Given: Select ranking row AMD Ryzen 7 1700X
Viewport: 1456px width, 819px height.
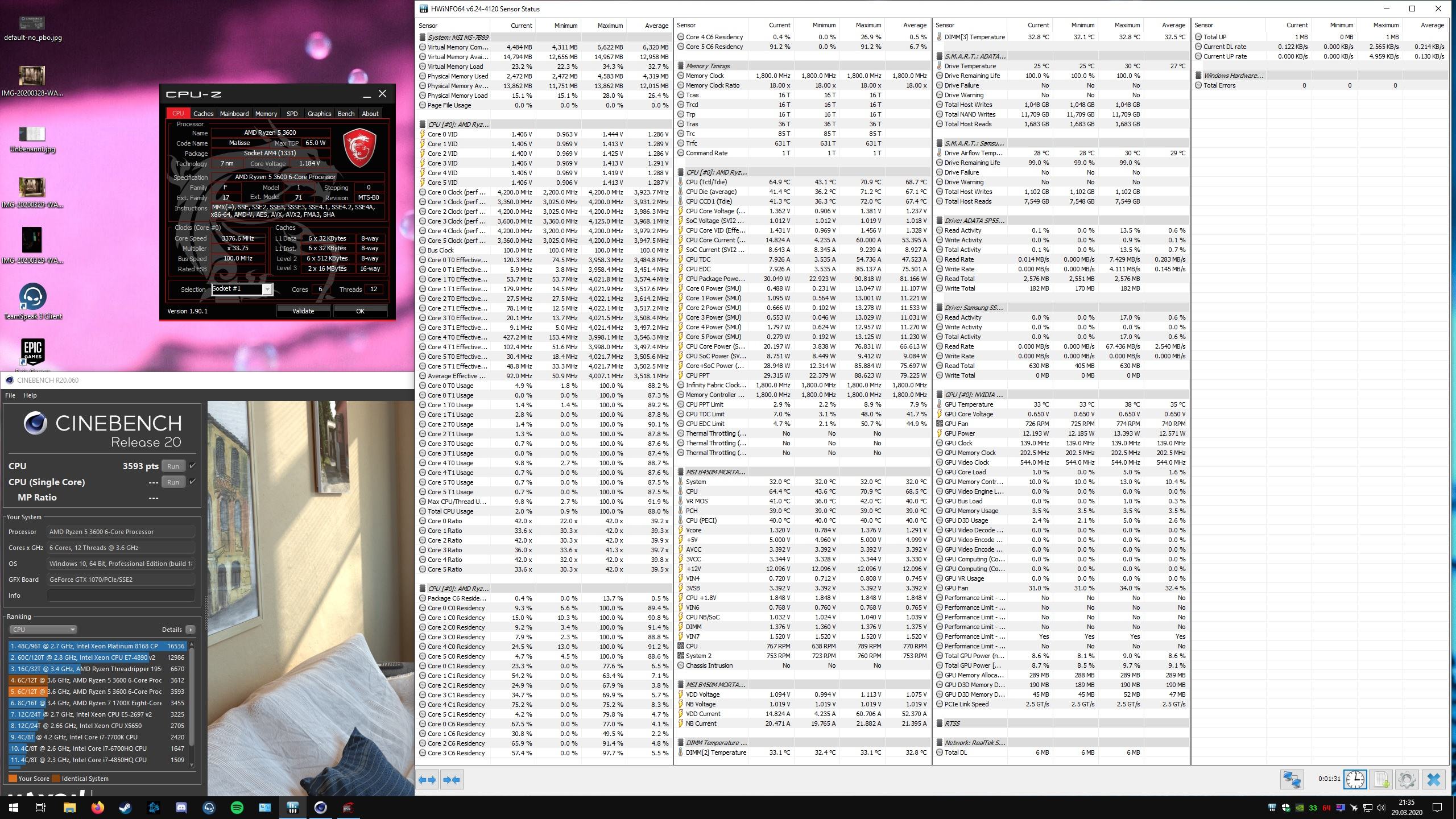Looking at the screenshot, I should tap(97, 703).
